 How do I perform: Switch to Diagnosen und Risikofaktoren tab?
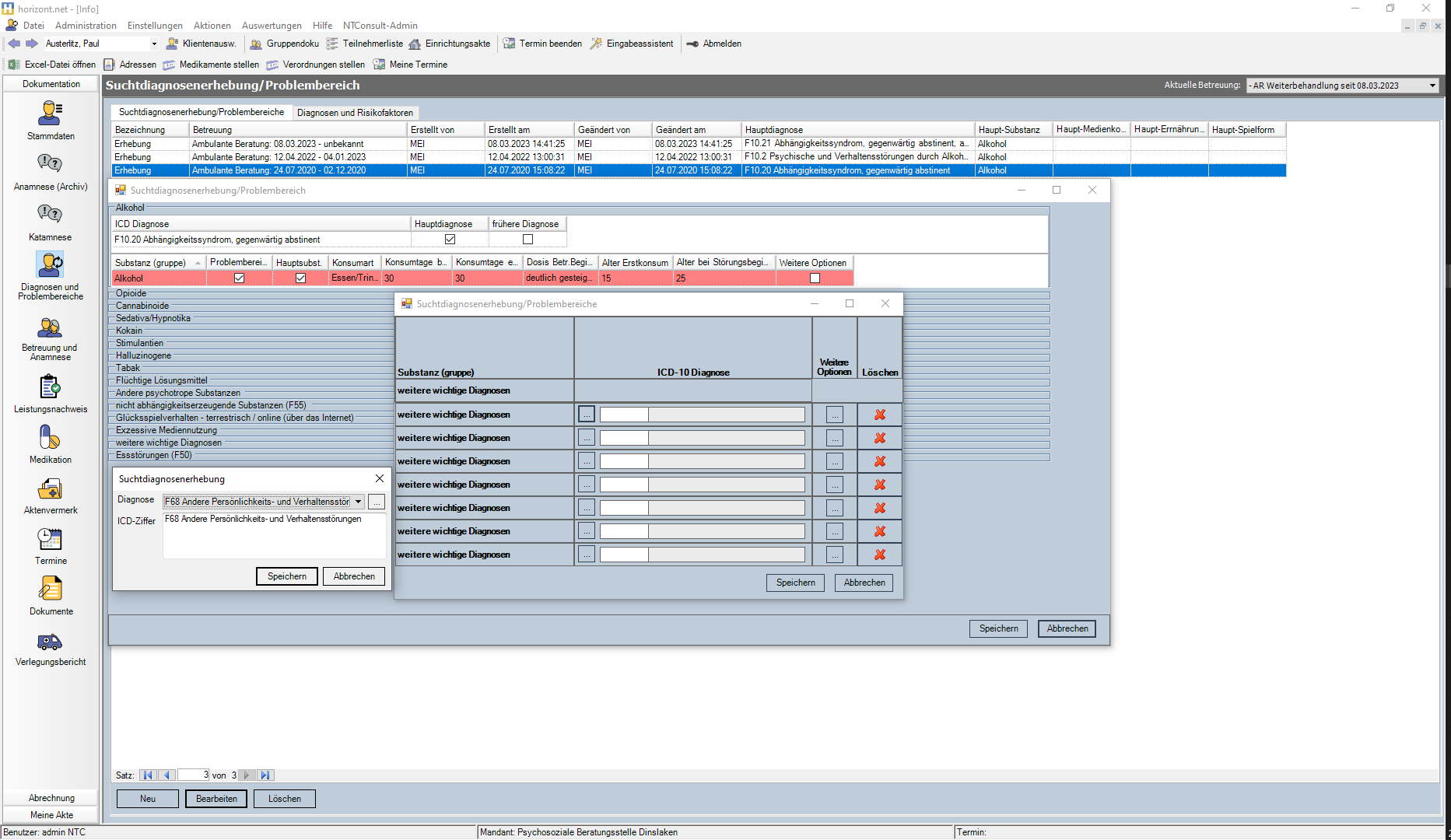[x=355, y=113]
